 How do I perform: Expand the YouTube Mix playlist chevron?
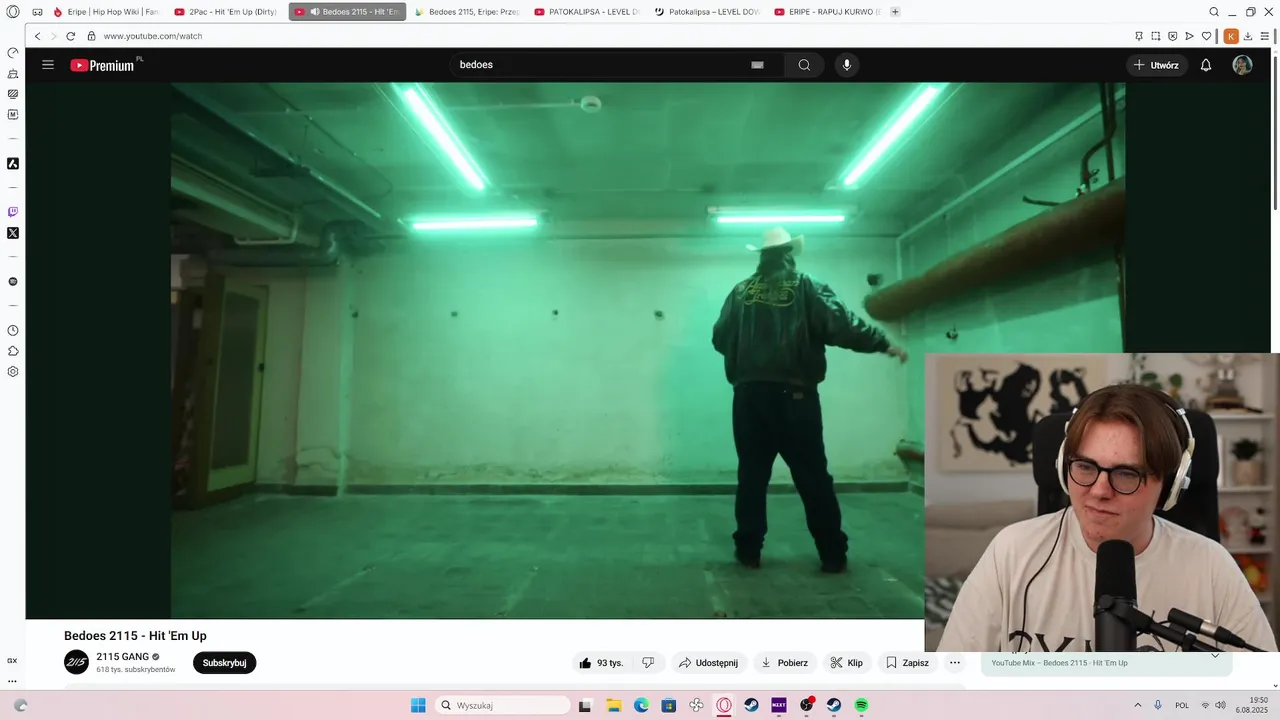pyautogui.click(x=1215, y=656)
